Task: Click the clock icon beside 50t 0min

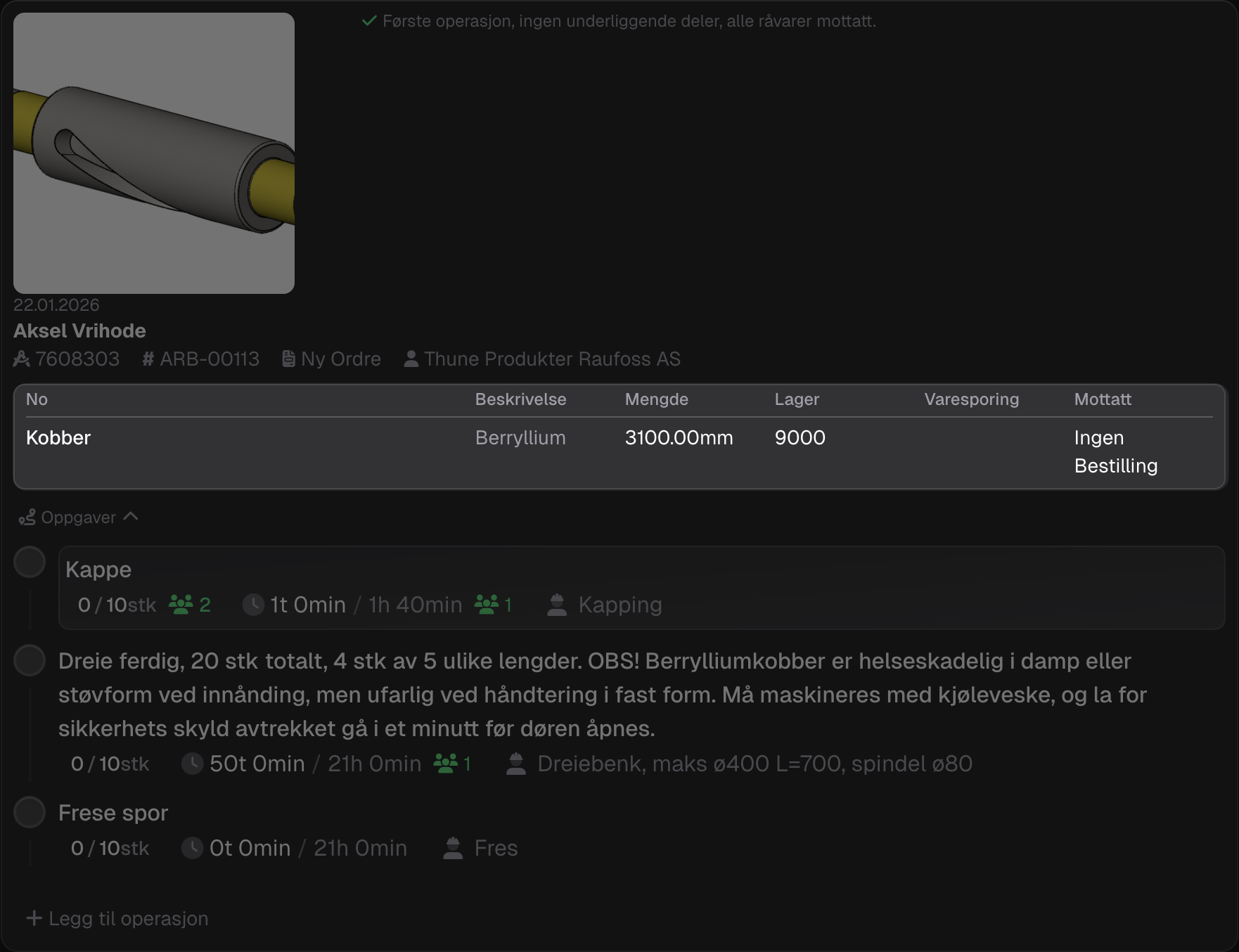Action: click(x=193, y=764)
